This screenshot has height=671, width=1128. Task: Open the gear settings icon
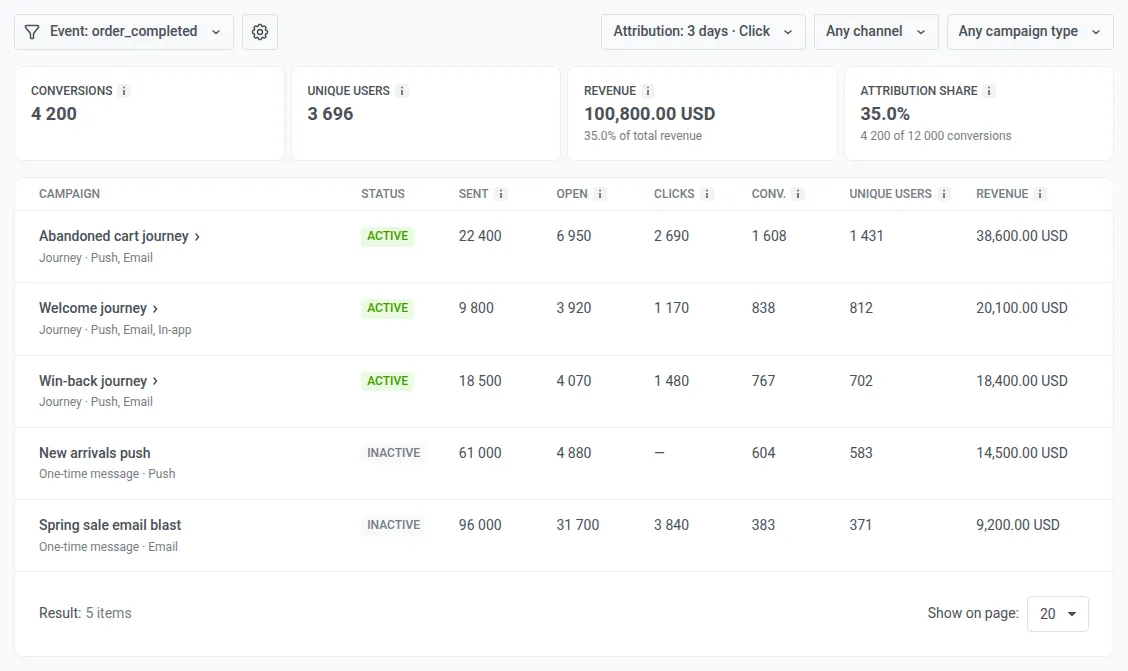tap(260, 32)
